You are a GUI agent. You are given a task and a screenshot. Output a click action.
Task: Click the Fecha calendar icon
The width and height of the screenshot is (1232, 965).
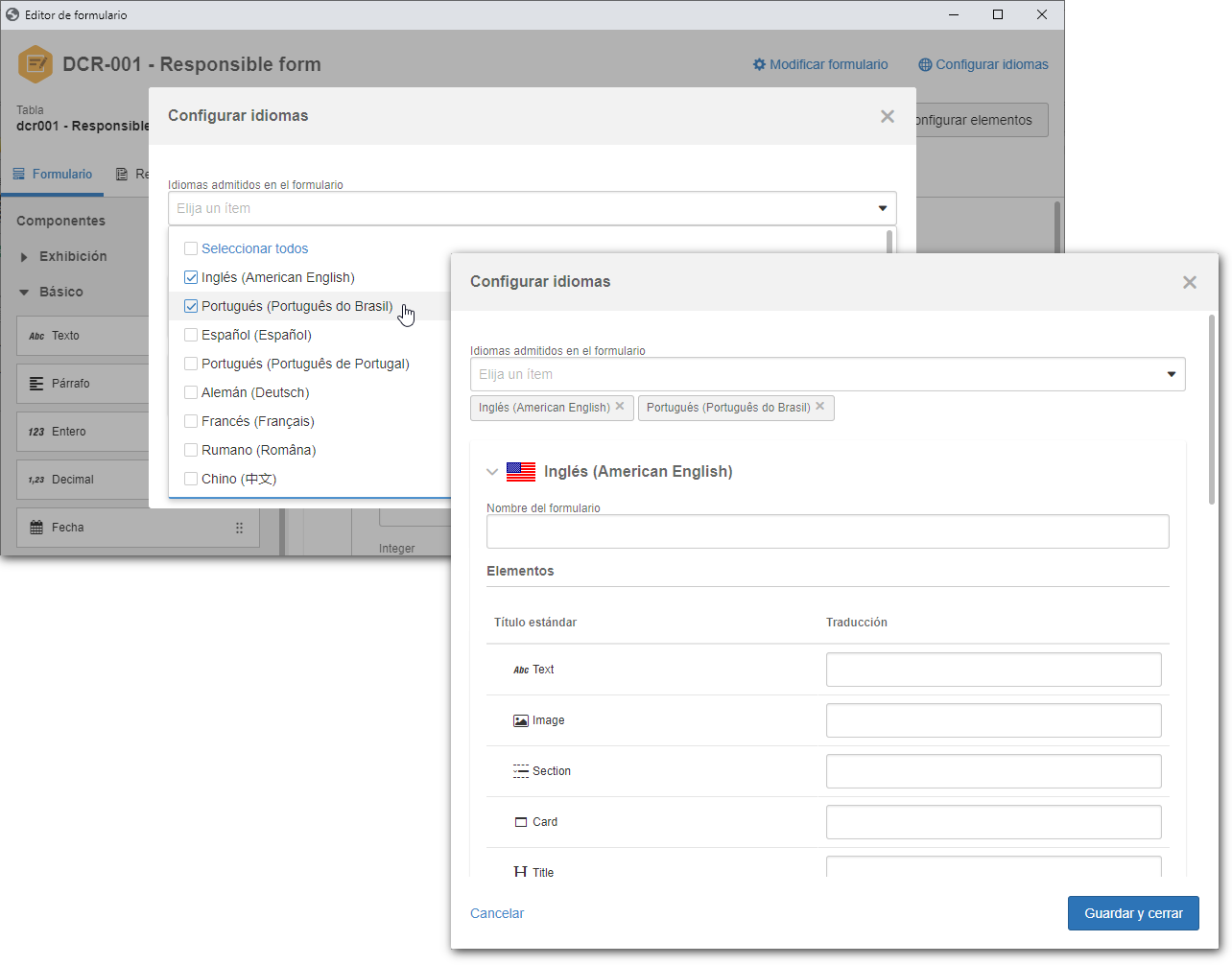tap(36, 528)
